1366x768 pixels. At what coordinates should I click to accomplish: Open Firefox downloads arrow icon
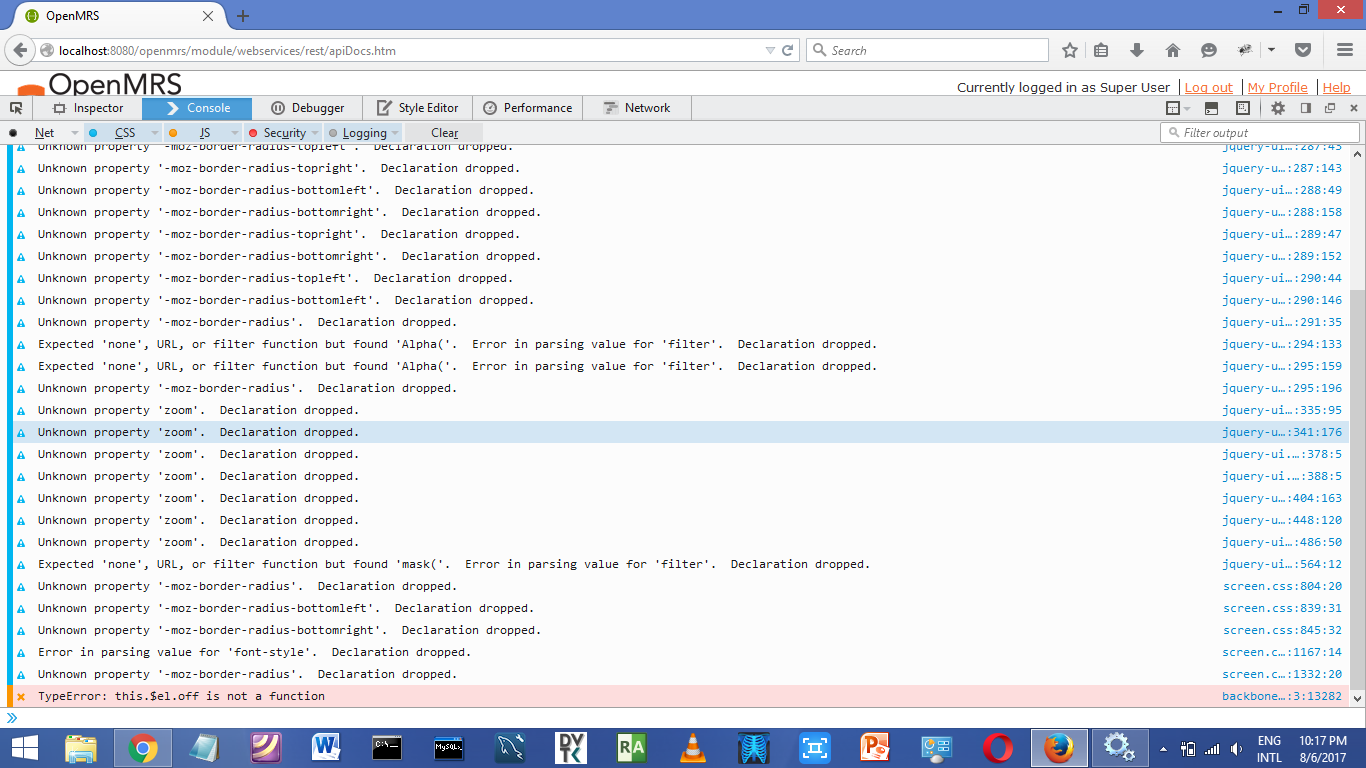pyautogui.click(x=1137, y=50)
